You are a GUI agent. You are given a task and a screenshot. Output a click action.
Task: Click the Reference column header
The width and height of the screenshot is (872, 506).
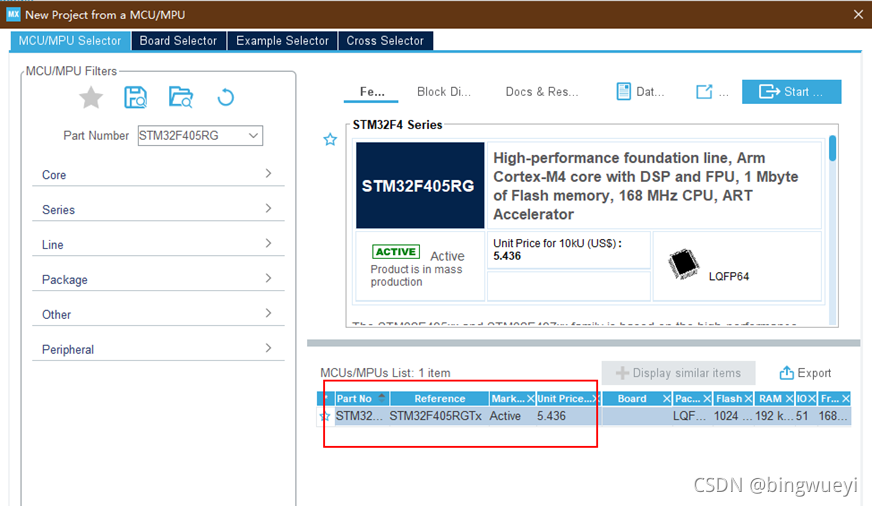[439, 399]
